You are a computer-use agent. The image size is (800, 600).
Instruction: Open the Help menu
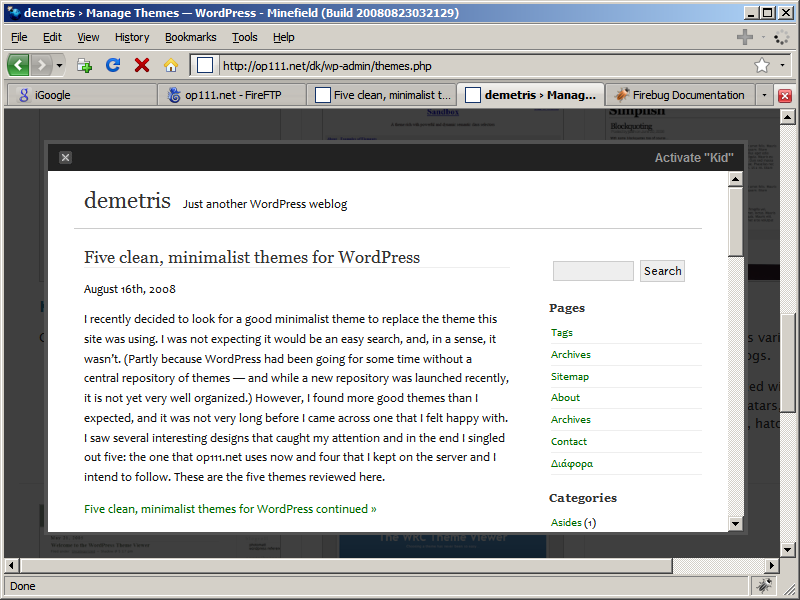point(284,37)
